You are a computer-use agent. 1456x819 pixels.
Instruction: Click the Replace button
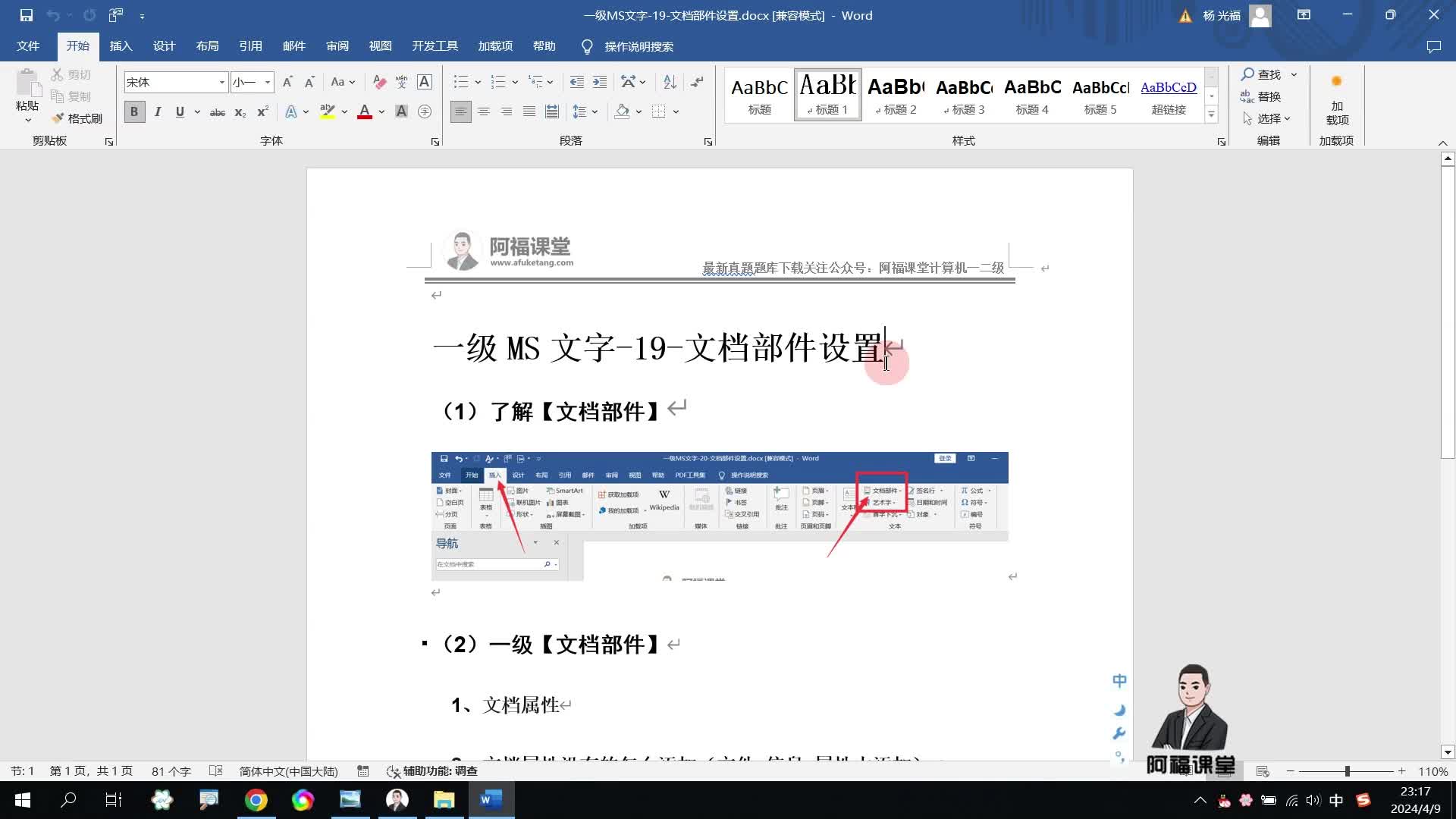pos(1261,96)
